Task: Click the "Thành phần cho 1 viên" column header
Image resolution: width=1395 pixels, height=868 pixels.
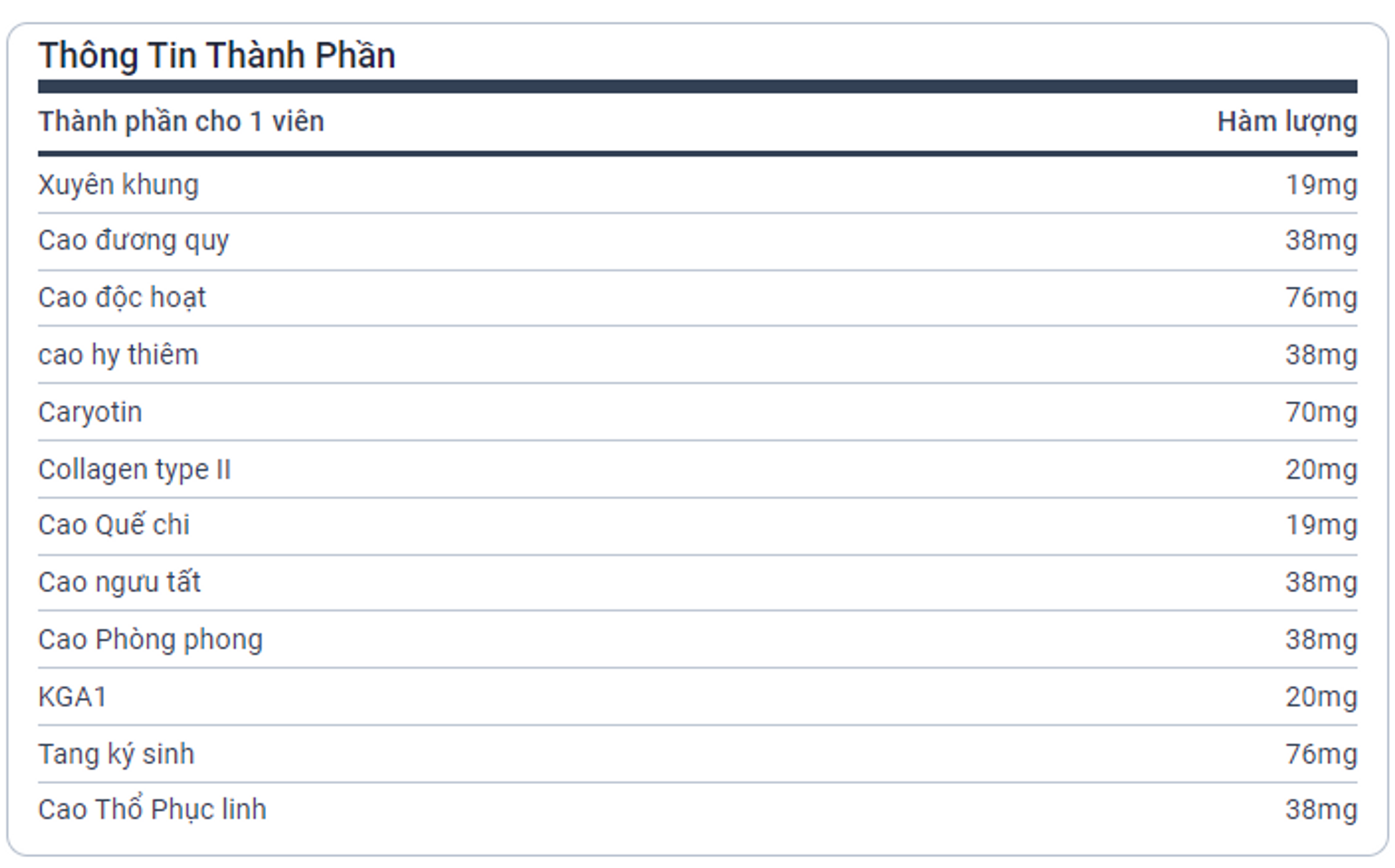Action: coord(181,121)
